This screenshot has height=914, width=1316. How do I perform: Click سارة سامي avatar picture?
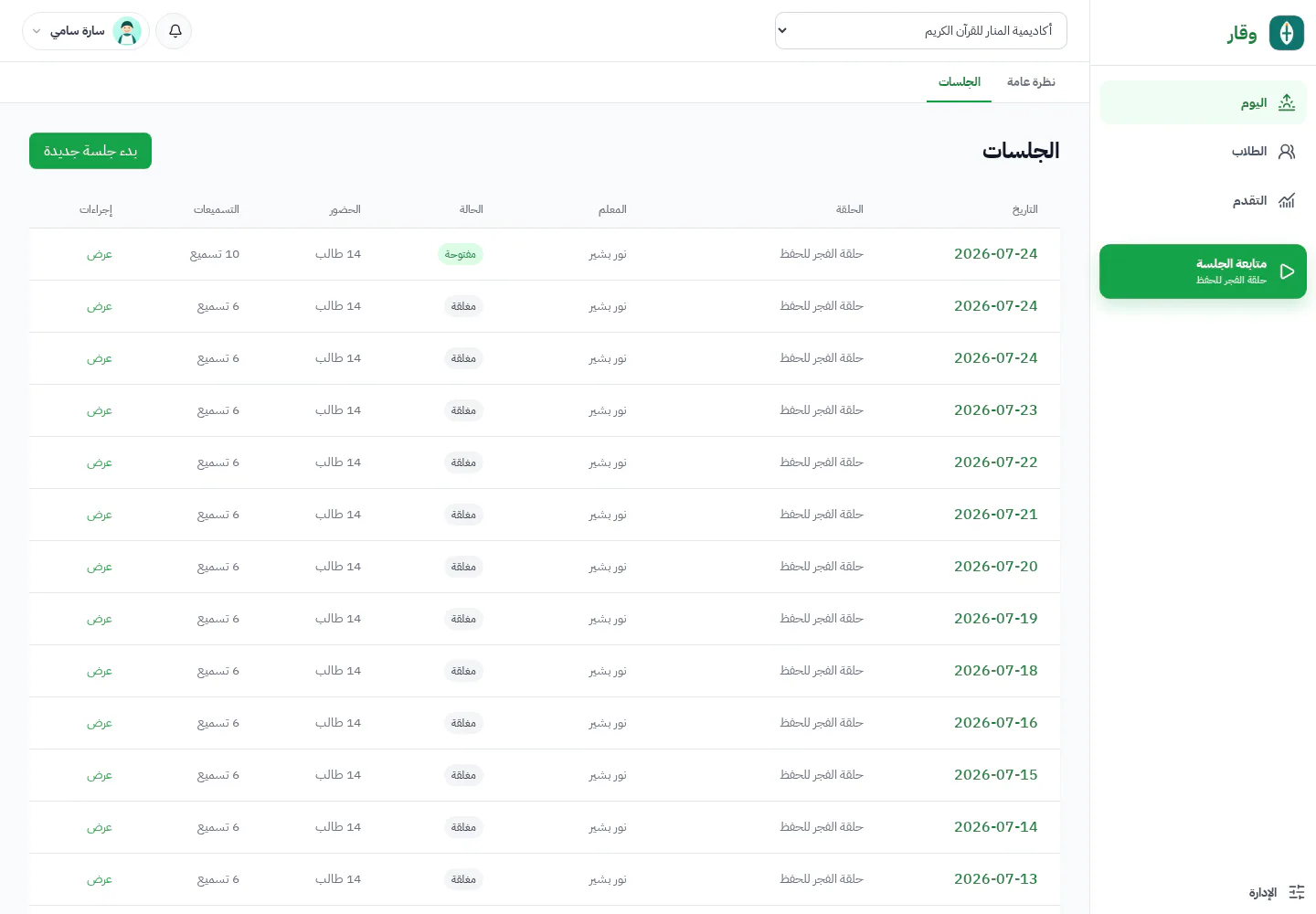point(127,31)
